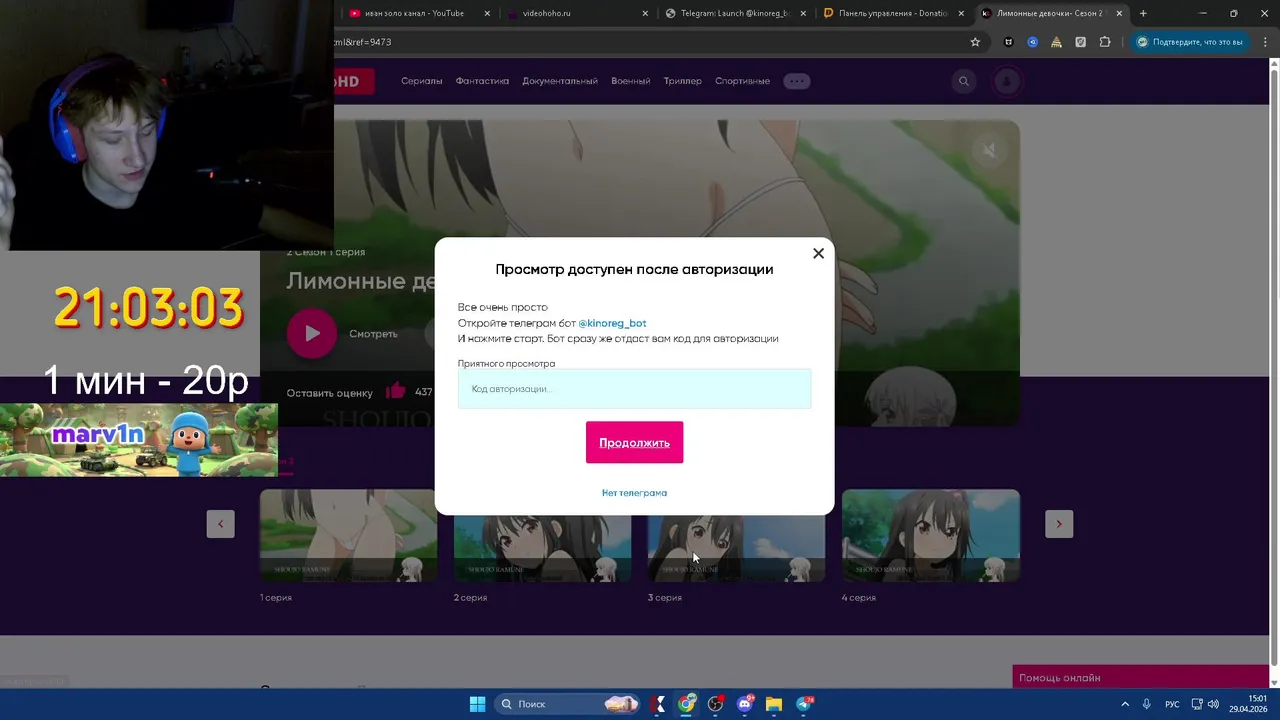Expand the three-dots more categories menu
1280x720 pixels.
(x=796, y=81)
